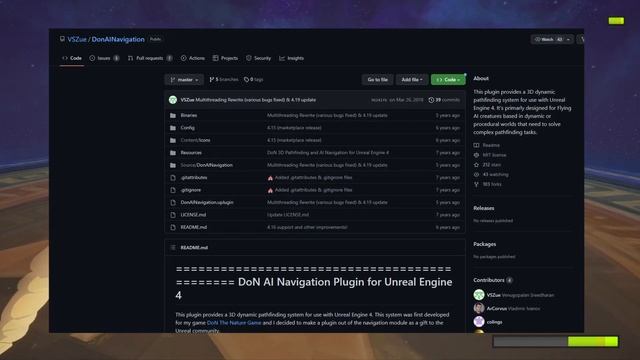View the 5 branches link
The image size is (640, 360).
coord(224,80)
